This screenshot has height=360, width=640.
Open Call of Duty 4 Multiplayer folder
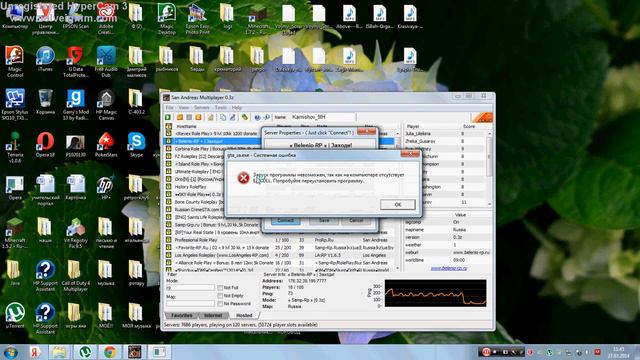(76, 276)
